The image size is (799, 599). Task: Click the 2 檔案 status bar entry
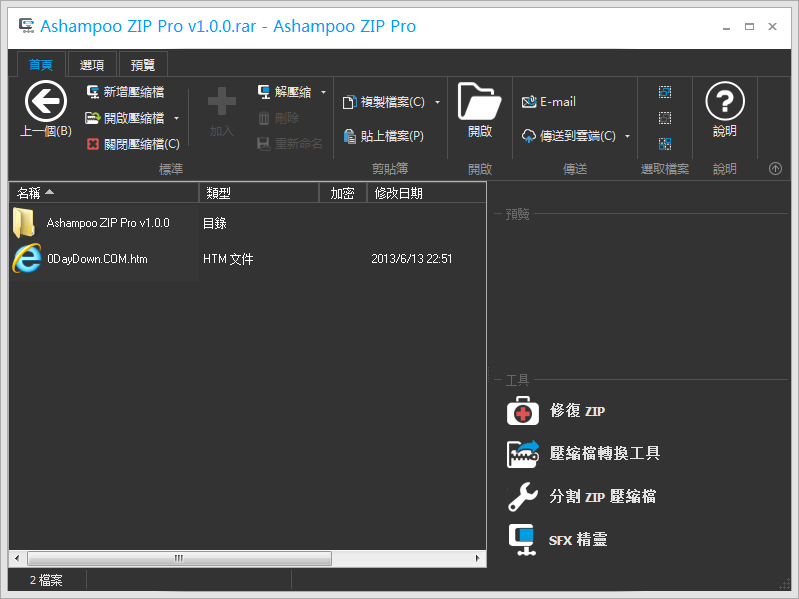(x=46, y=580)
